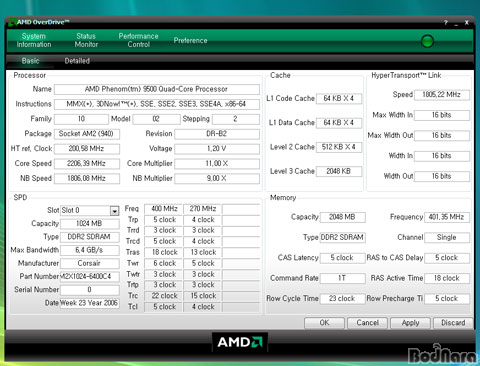Select the Basic sub-tab

pos(30,61)
